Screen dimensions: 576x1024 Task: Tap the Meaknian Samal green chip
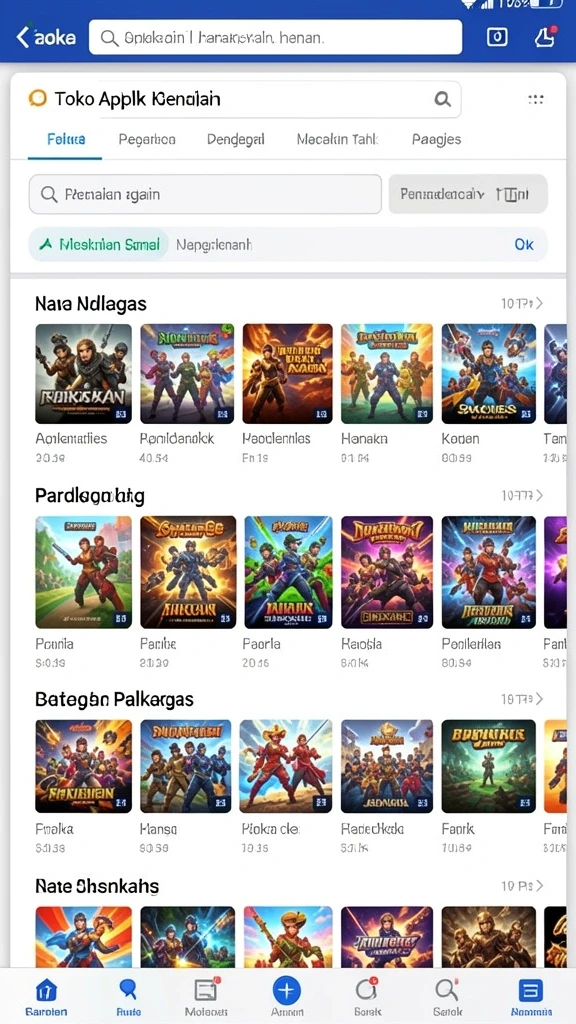tap(99, 244)
